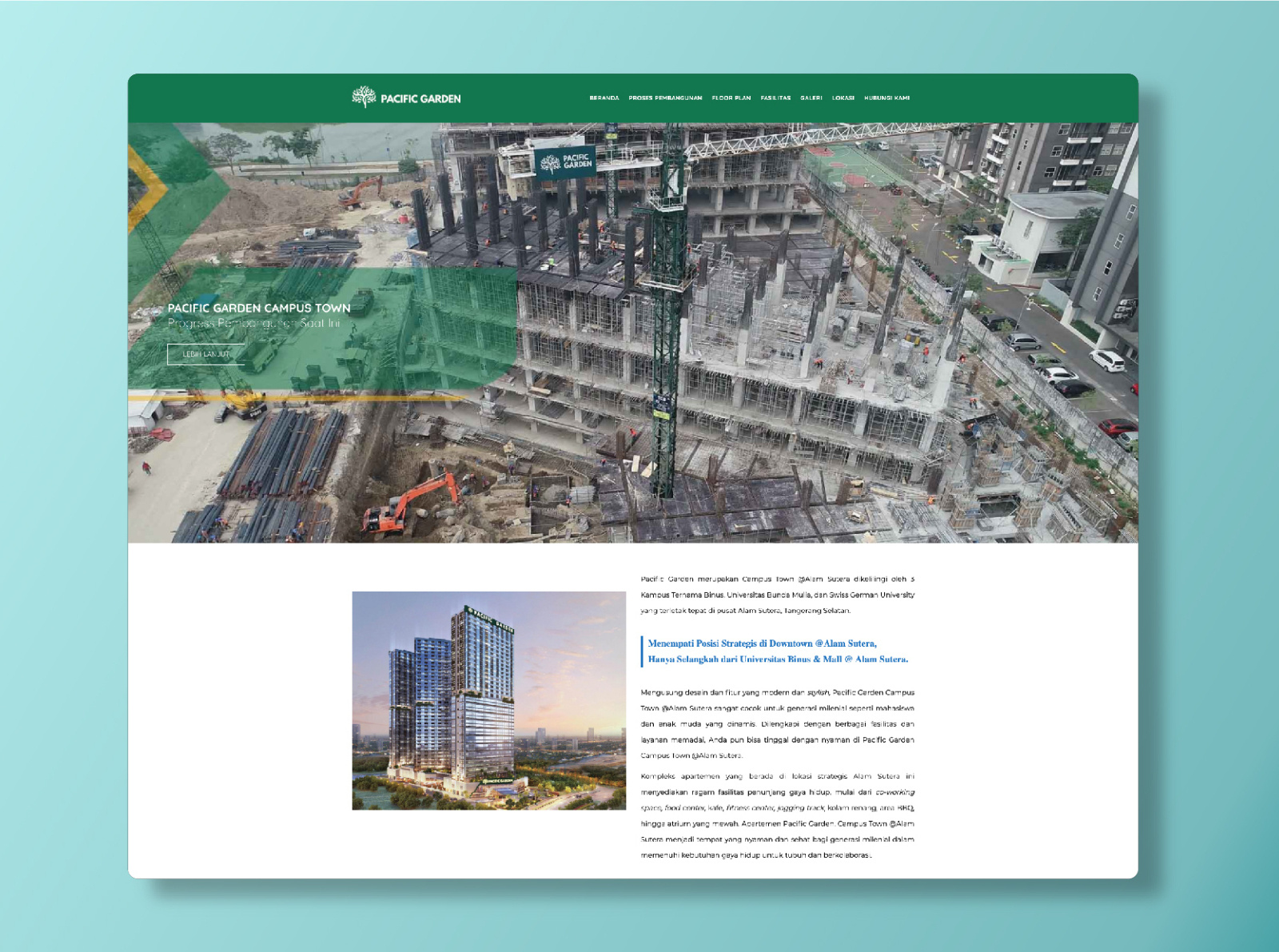This screenshot has height=952, width=1279.
Task: Click the Pacific Garden tree logo icon
Action: pos(364,98)
